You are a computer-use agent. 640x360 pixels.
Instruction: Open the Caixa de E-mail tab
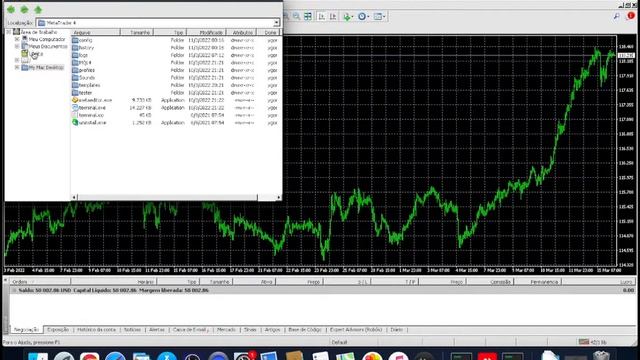pos(191,329)
